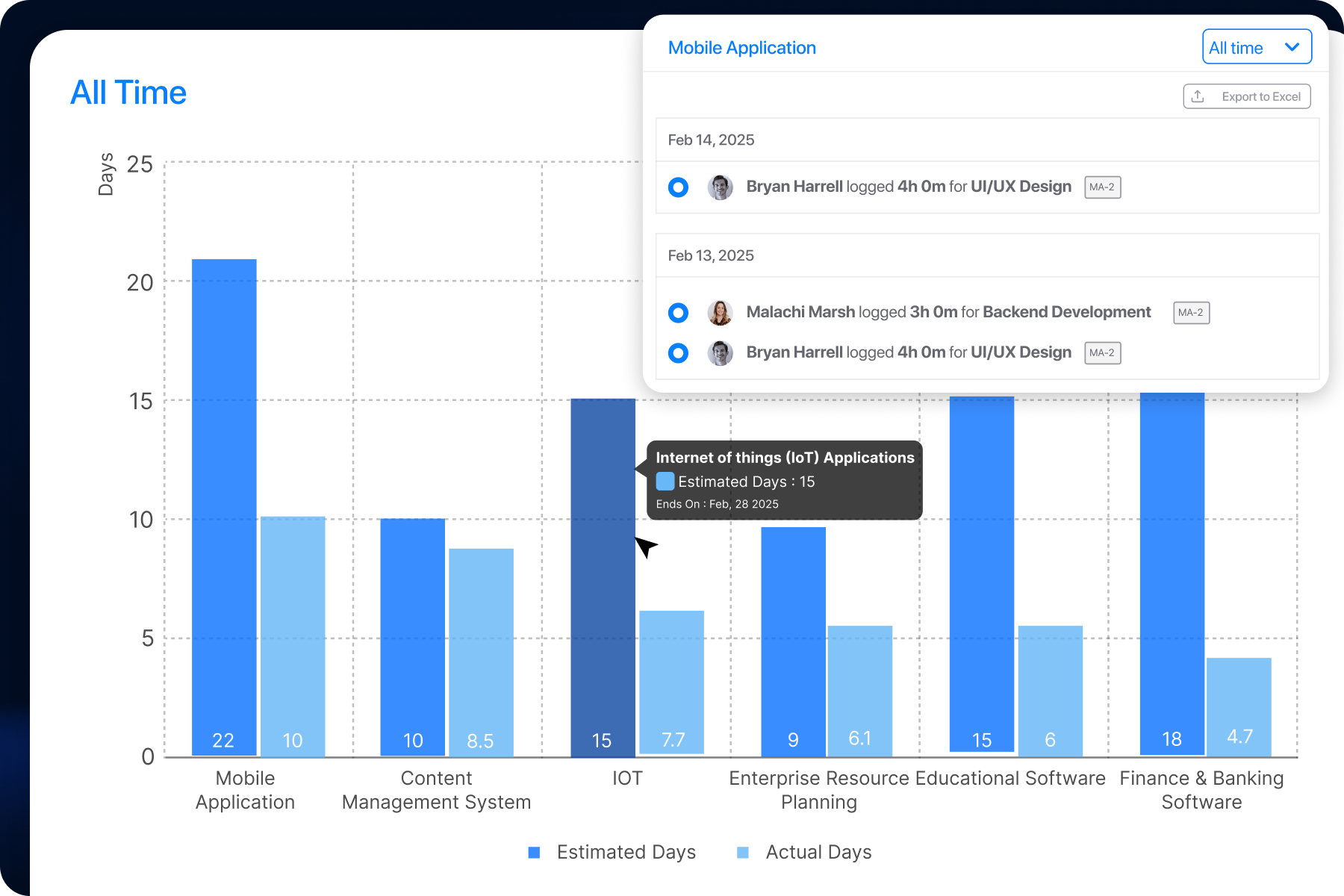Open the Mobile Application panel title
Image resolution: width=1344 pixels, height=896 pixels.
(741, 47)
